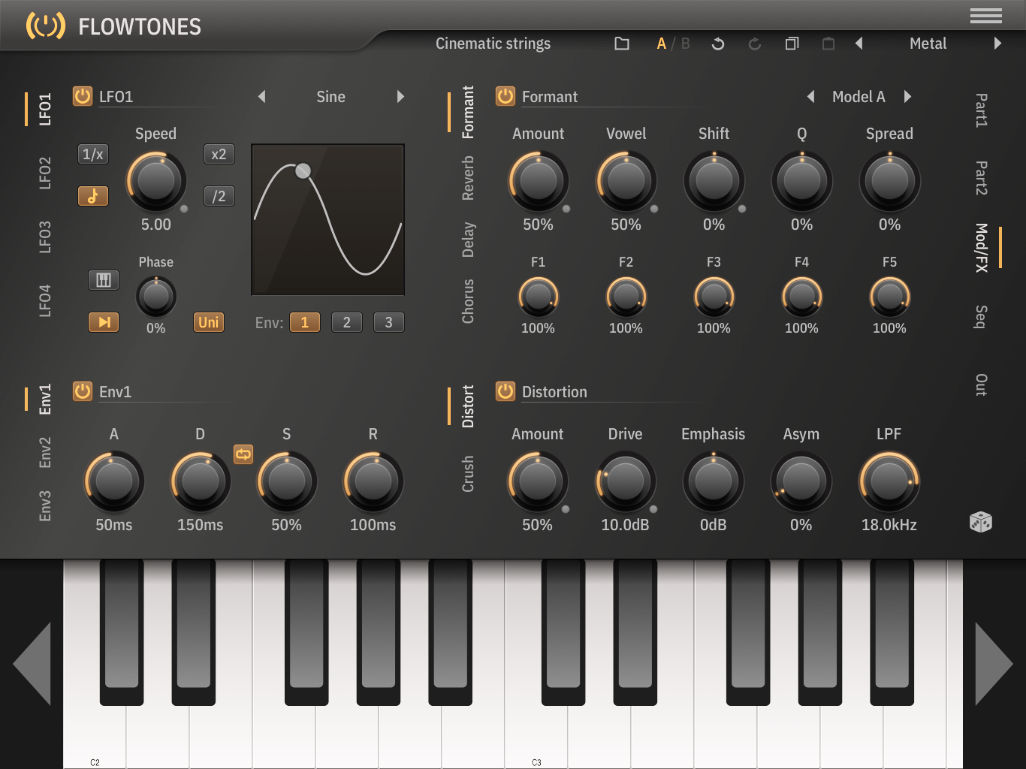Click the undo arrow icon
This screenshot has width=1026, height=769.
(718, 44)
